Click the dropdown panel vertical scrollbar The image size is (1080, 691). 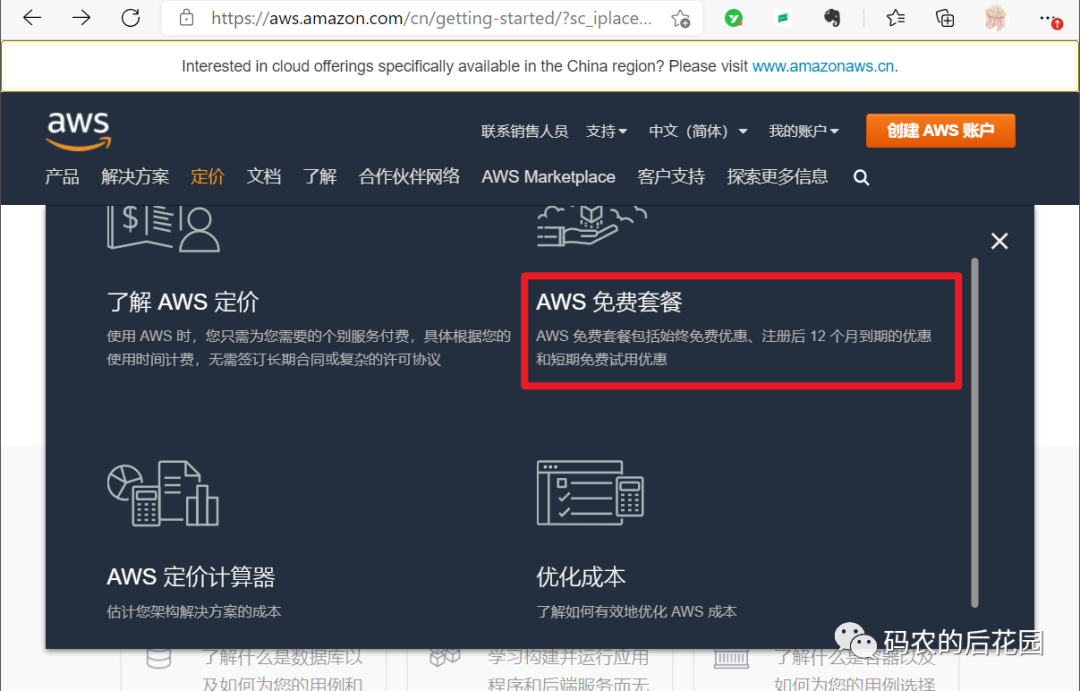click(975, 433)
